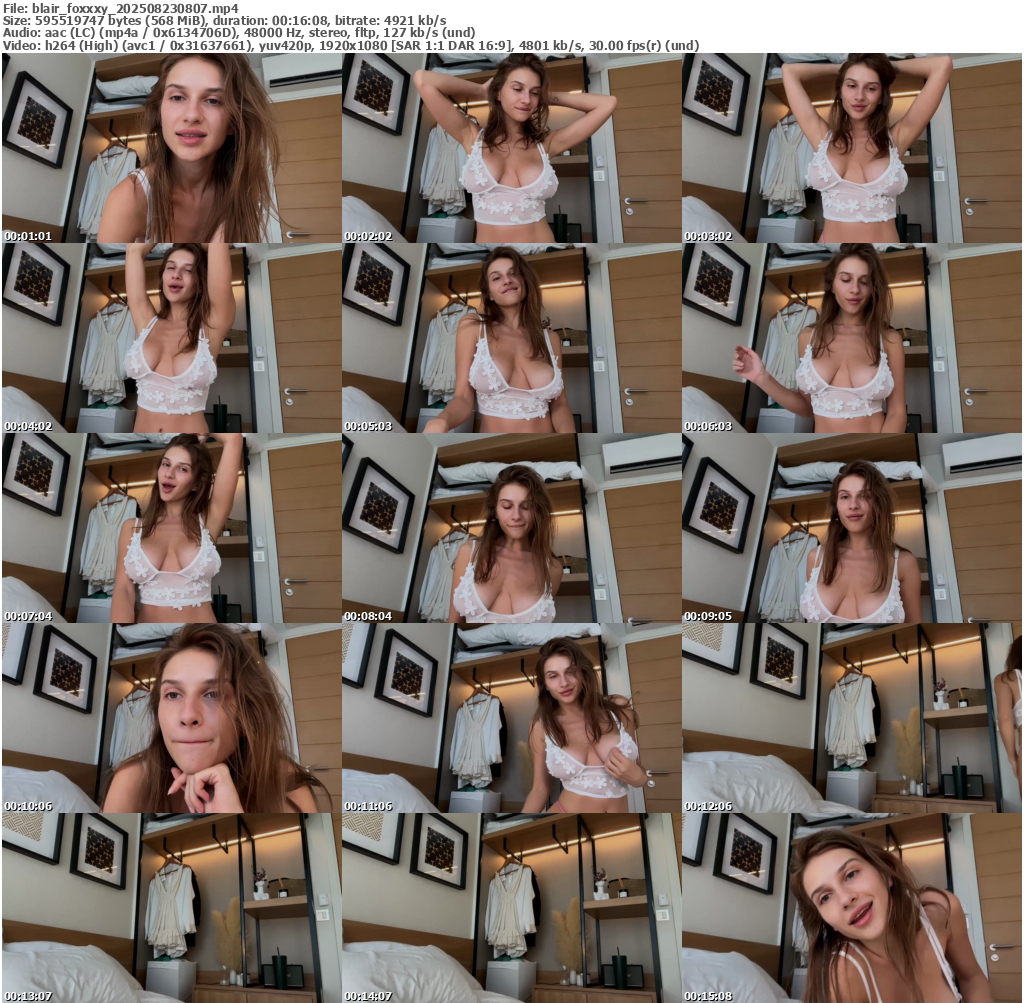Screen dimensions: 1024x1003
Task: Click the frame stamped 00:14:07
Action: click(x=512, y=908)
